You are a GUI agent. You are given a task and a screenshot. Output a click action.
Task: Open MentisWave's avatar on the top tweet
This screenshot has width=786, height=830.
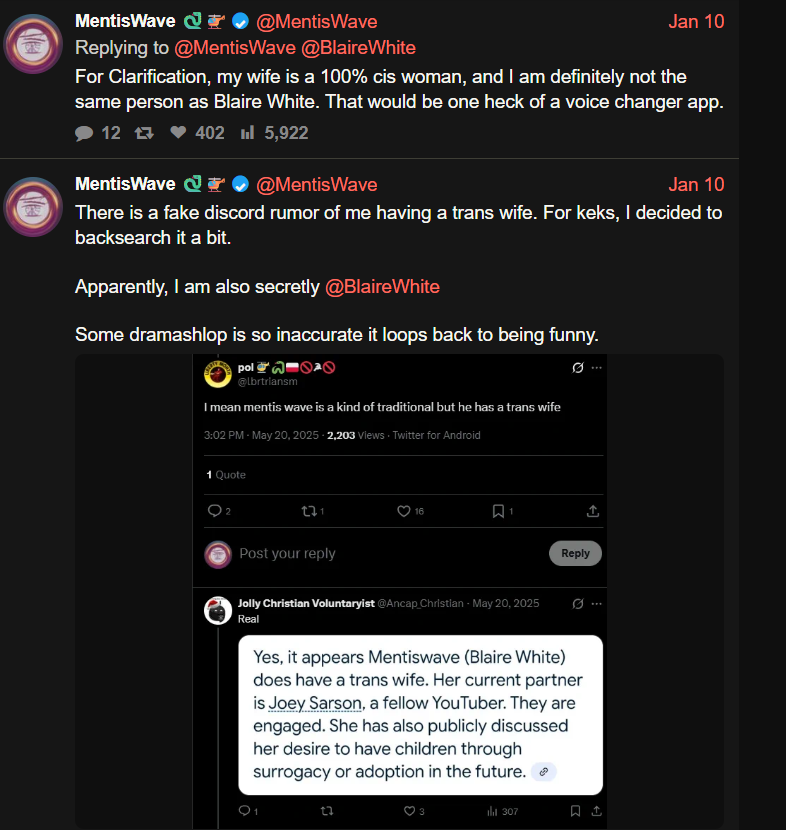tap(34, 44)
